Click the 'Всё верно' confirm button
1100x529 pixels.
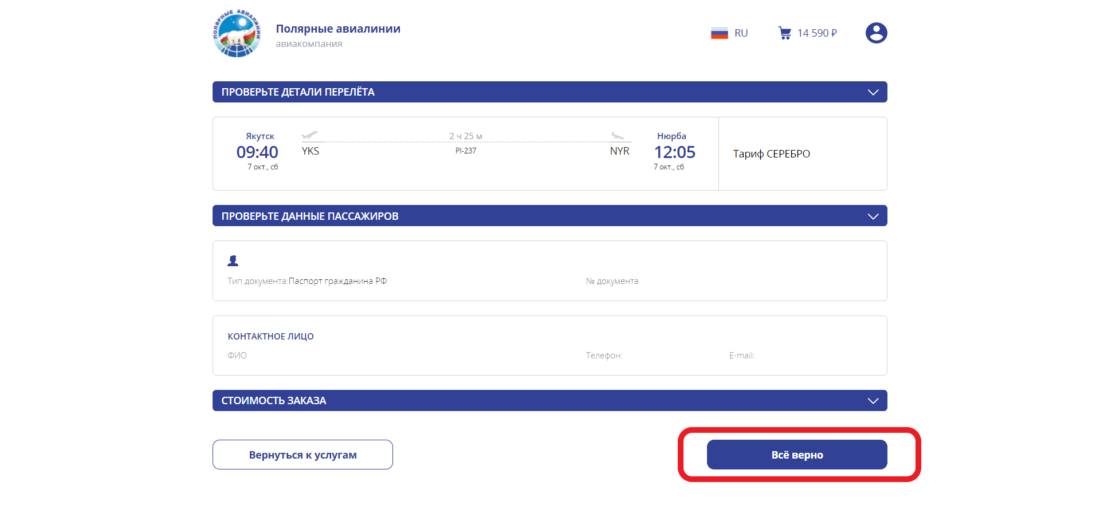(796, 455)
